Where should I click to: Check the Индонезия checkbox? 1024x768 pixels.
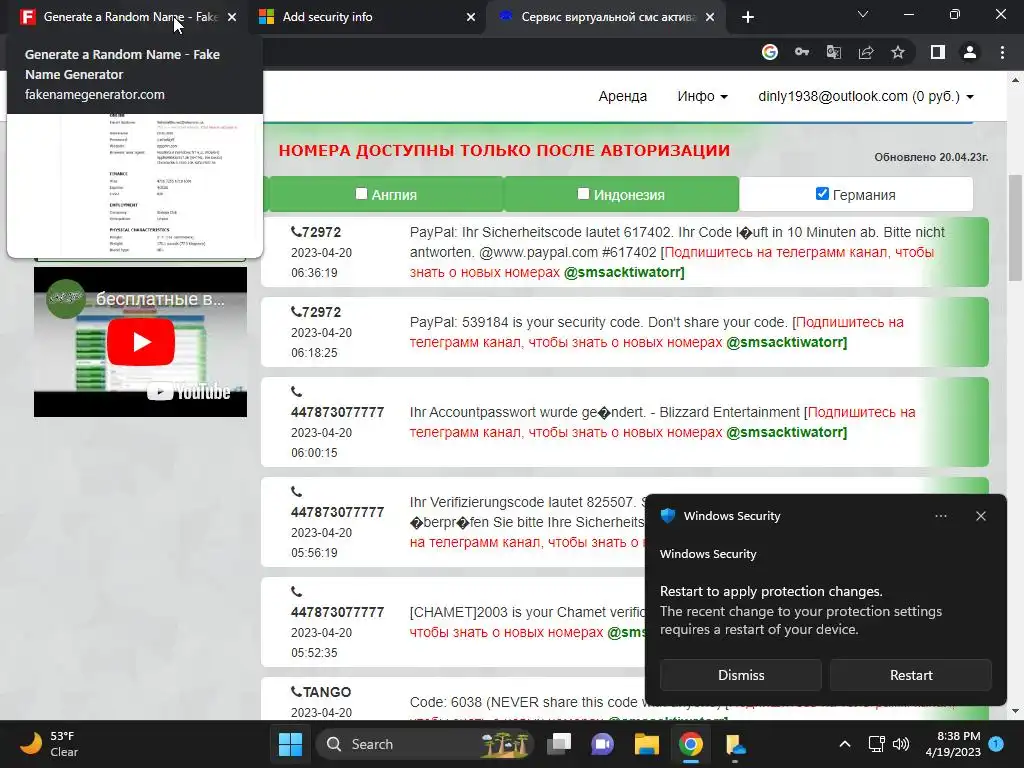pos(583,193)
